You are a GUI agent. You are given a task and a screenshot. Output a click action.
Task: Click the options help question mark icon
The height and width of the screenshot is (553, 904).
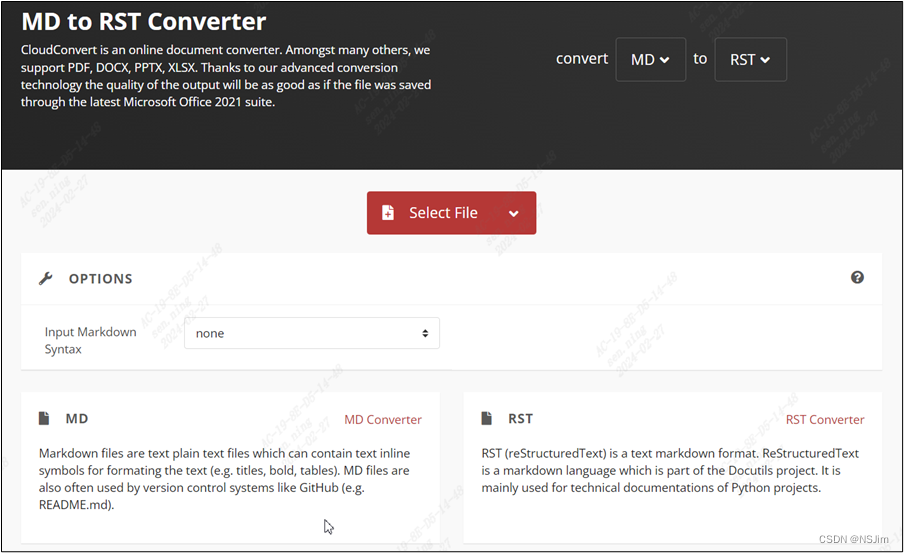pyautogui.click(x=857, y=277)
